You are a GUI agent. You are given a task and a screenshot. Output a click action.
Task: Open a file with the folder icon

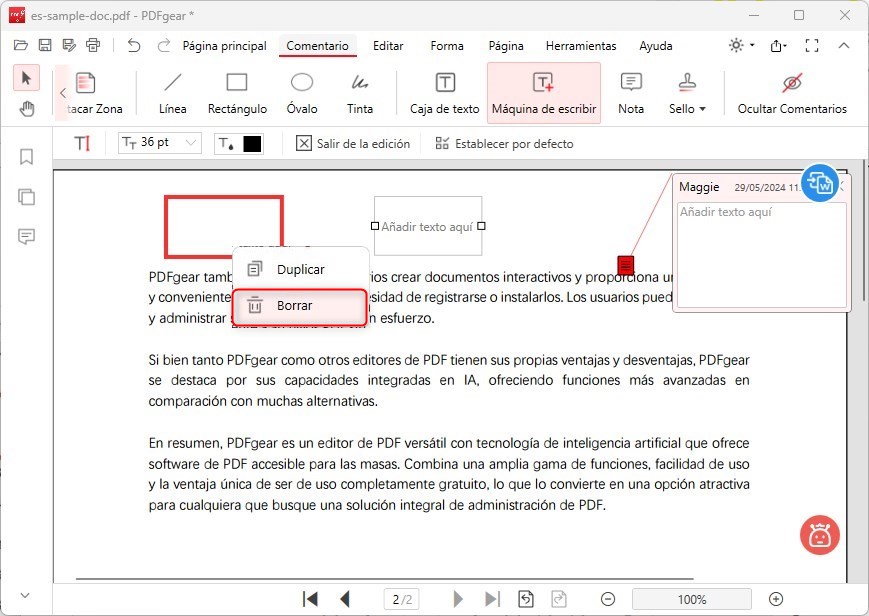[x=21, y=45]
